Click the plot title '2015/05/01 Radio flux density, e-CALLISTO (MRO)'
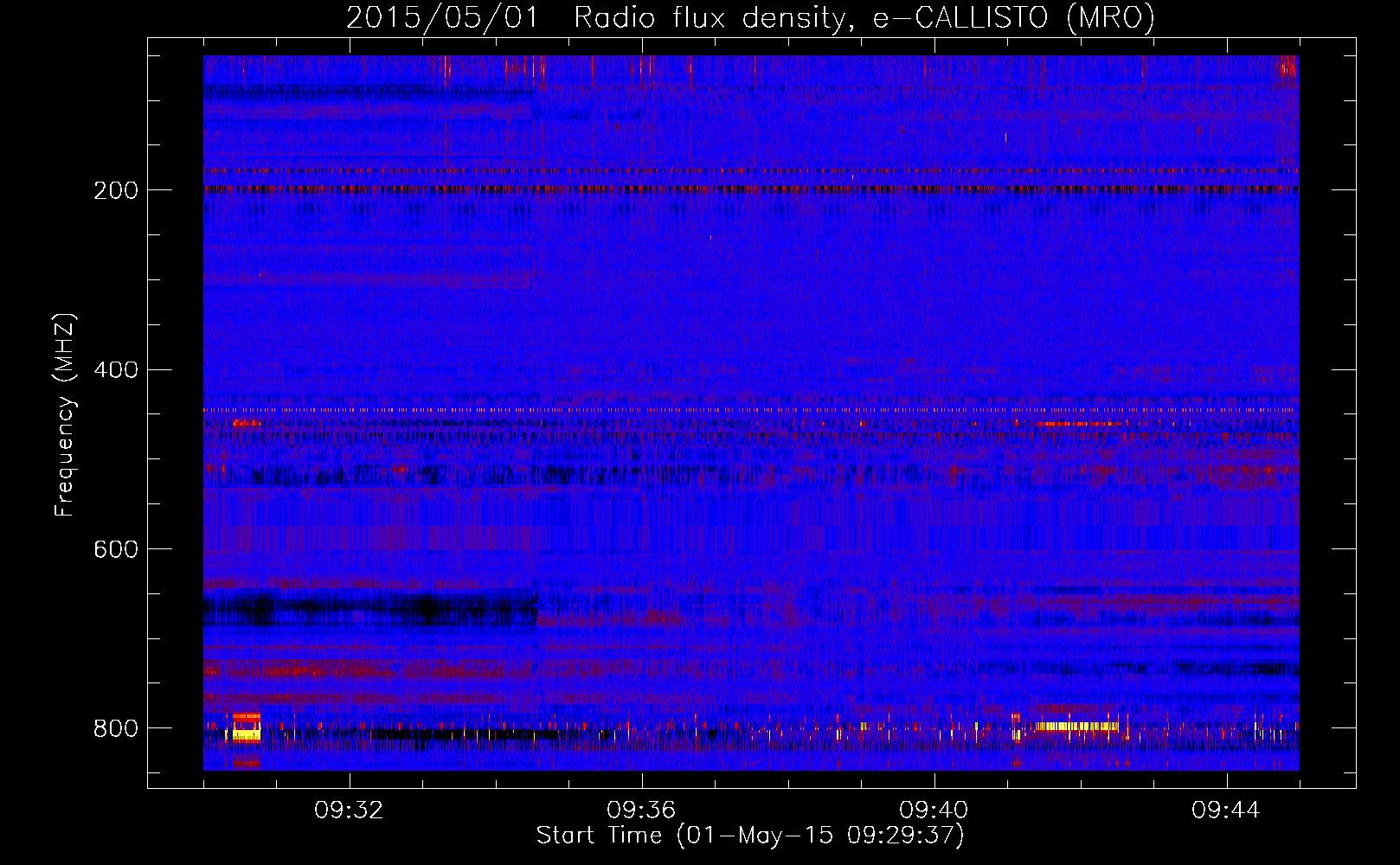 tap(750, 17)
